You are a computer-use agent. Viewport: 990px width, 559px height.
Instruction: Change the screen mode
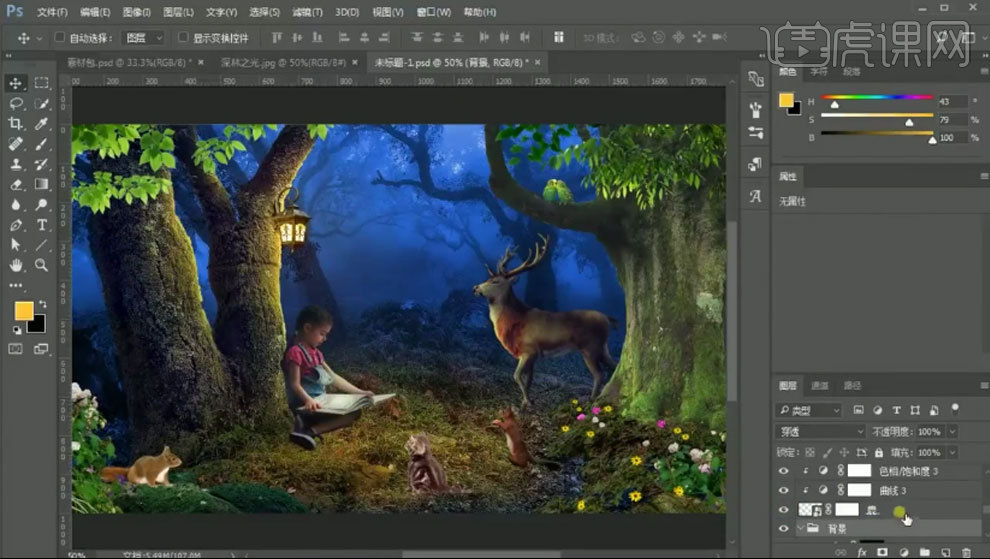click(x=42, y=349)
